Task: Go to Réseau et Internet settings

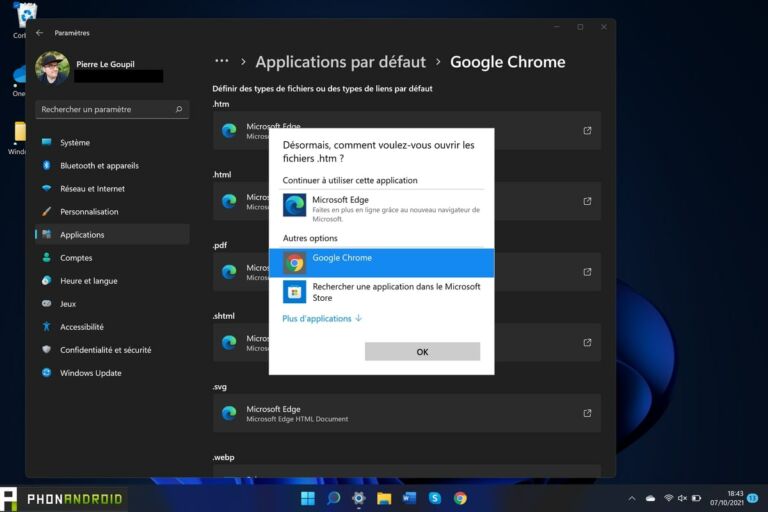Action: point(112,189)
